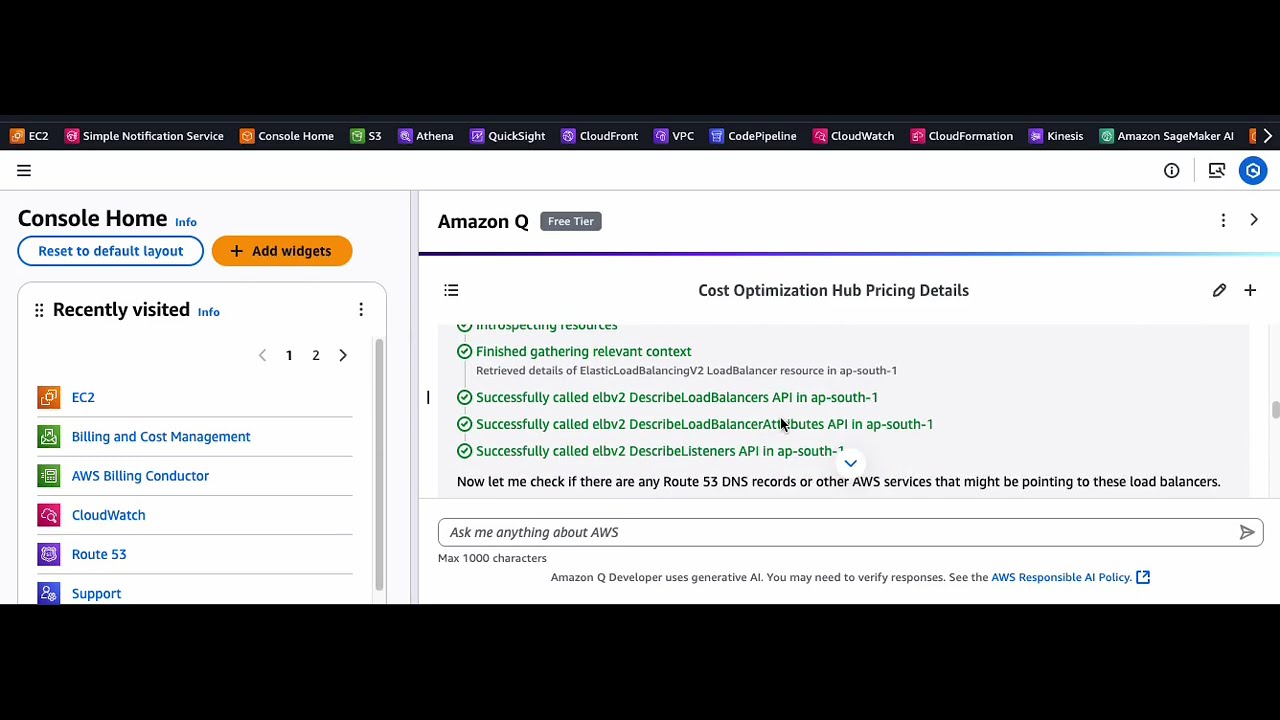Send the message with arrow icon
Viewport: 1280px width, 720px height.
click(1247, 532)
